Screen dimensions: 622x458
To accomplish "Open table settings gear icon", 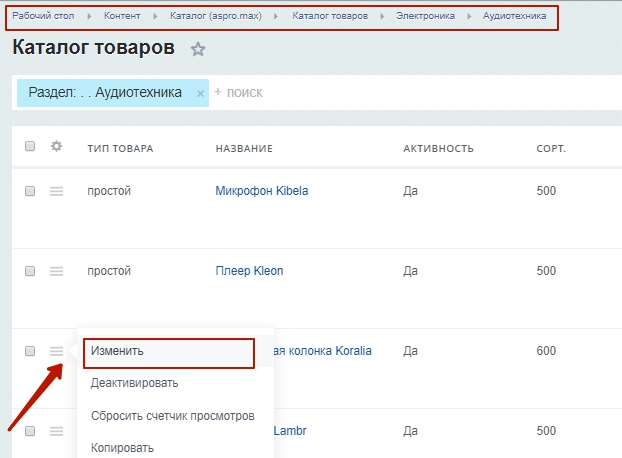I will point(56,146).
